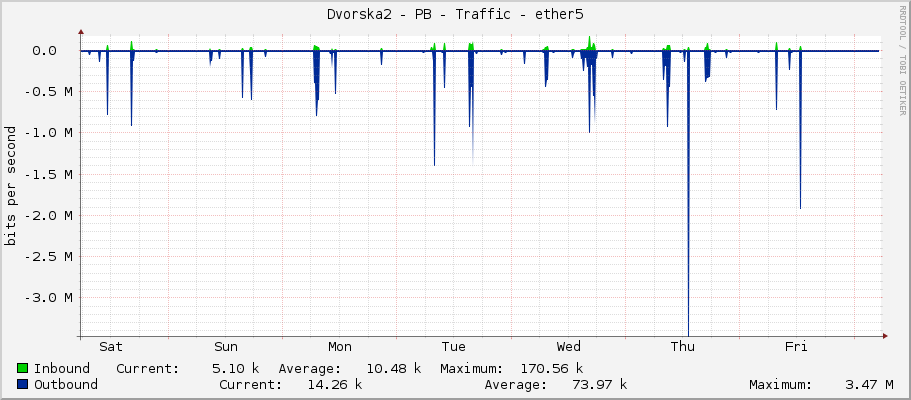Click the Friday outbound spike near -2.0 M
The width and height of the screenshot is (911, 400).
pyautogui.click(x=800, y=130)
